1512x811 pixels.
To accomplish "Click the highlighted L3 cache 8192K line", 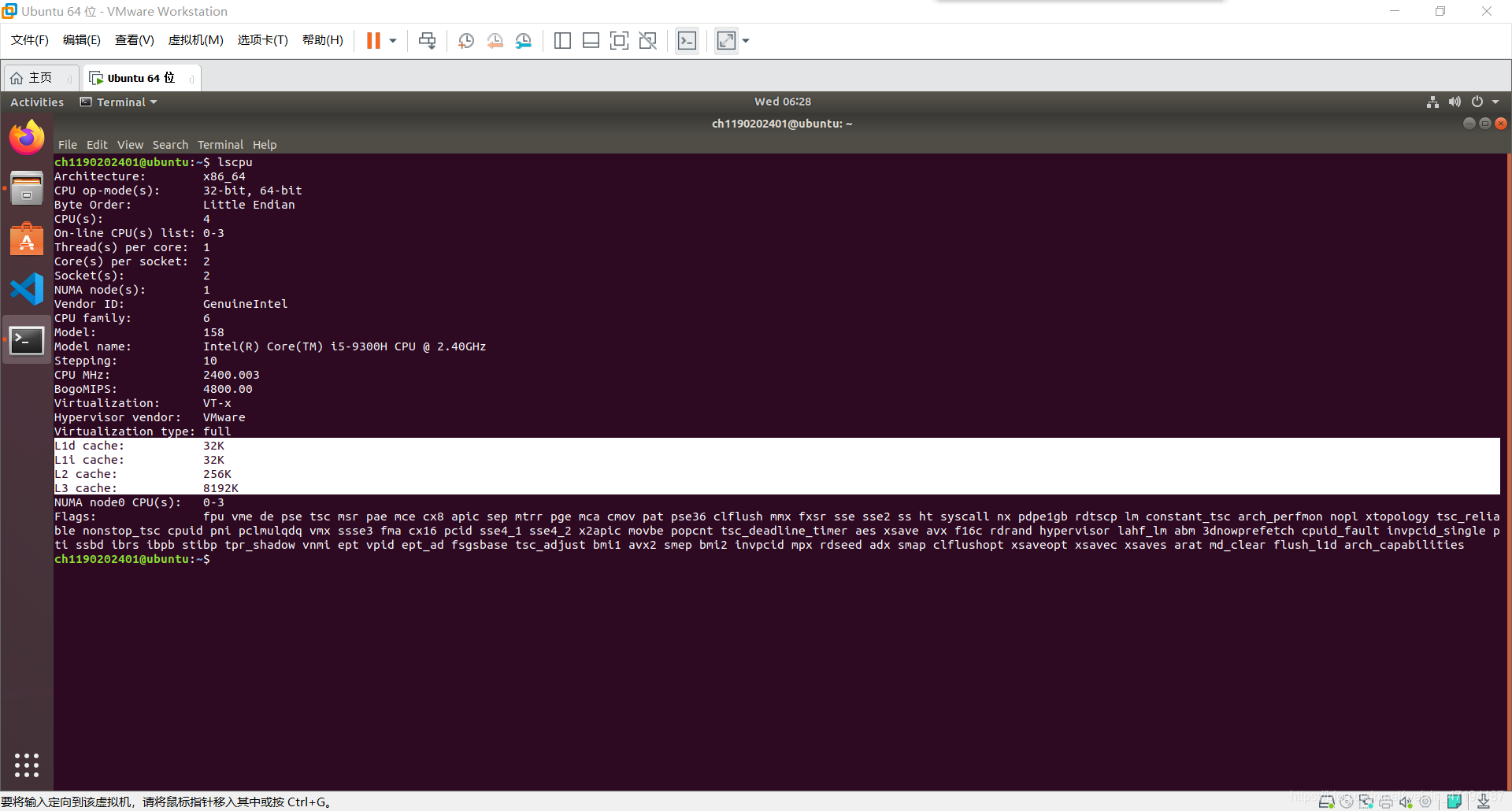I will (x=776, y=488).
